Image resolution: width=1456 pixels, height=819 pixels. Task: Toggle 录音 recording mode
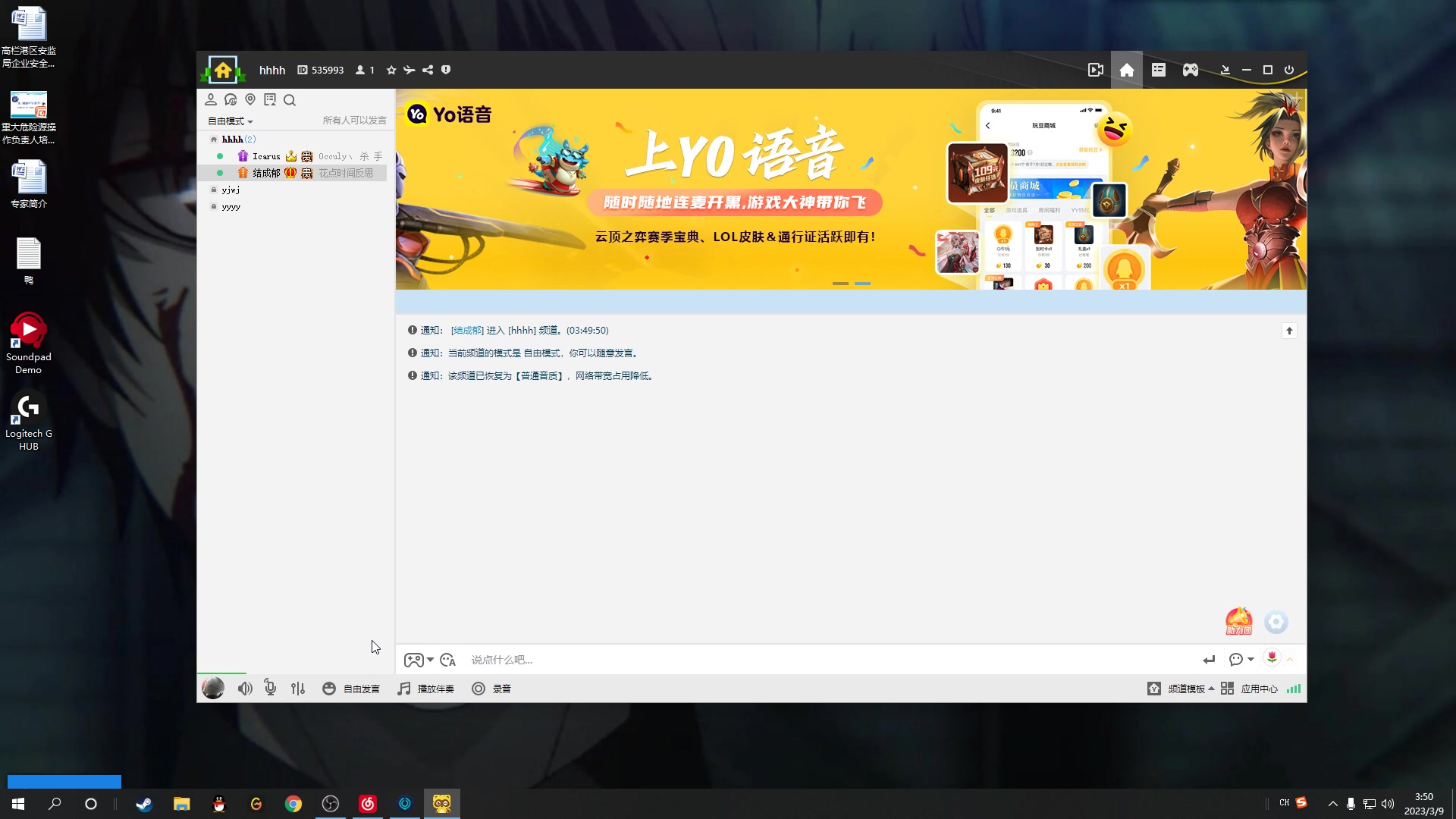pos(491,688)
